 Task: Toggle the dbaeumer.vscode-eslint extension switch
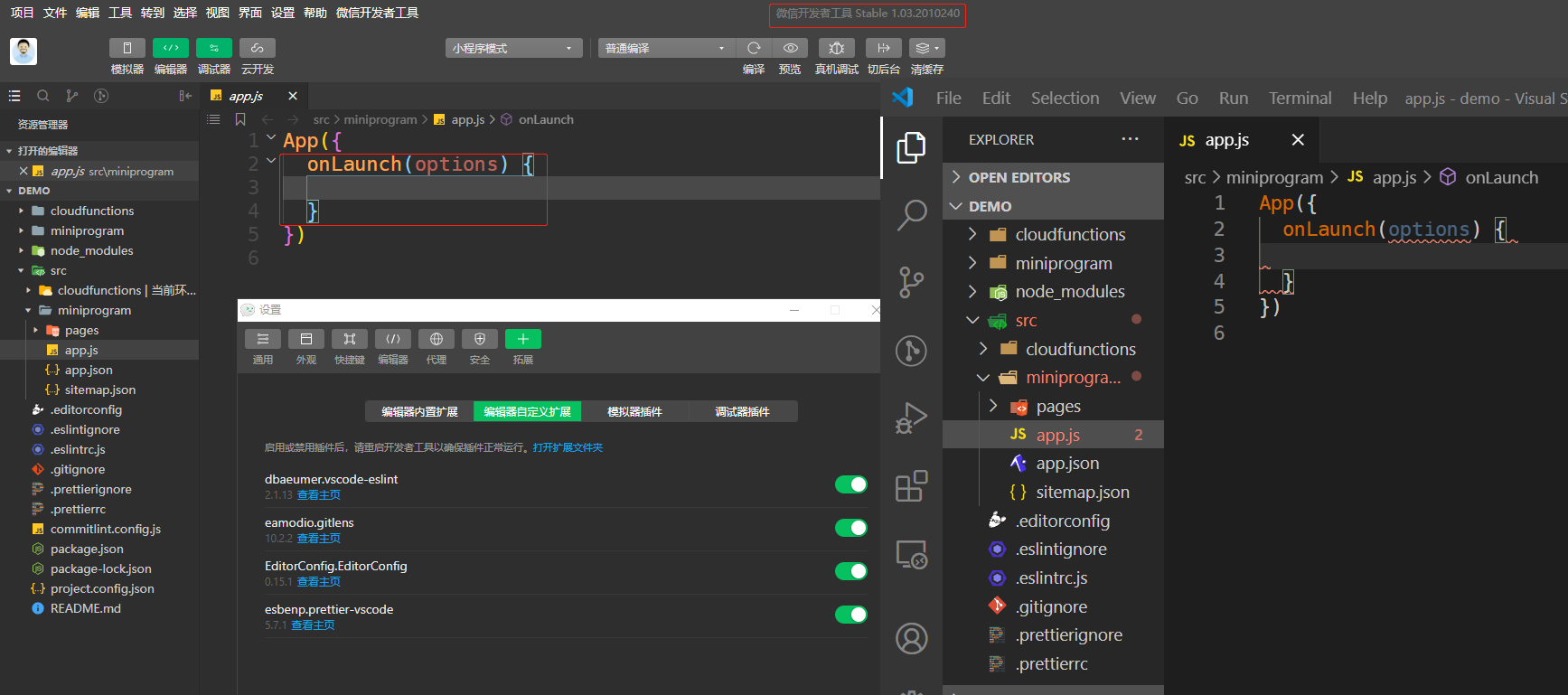850,484
